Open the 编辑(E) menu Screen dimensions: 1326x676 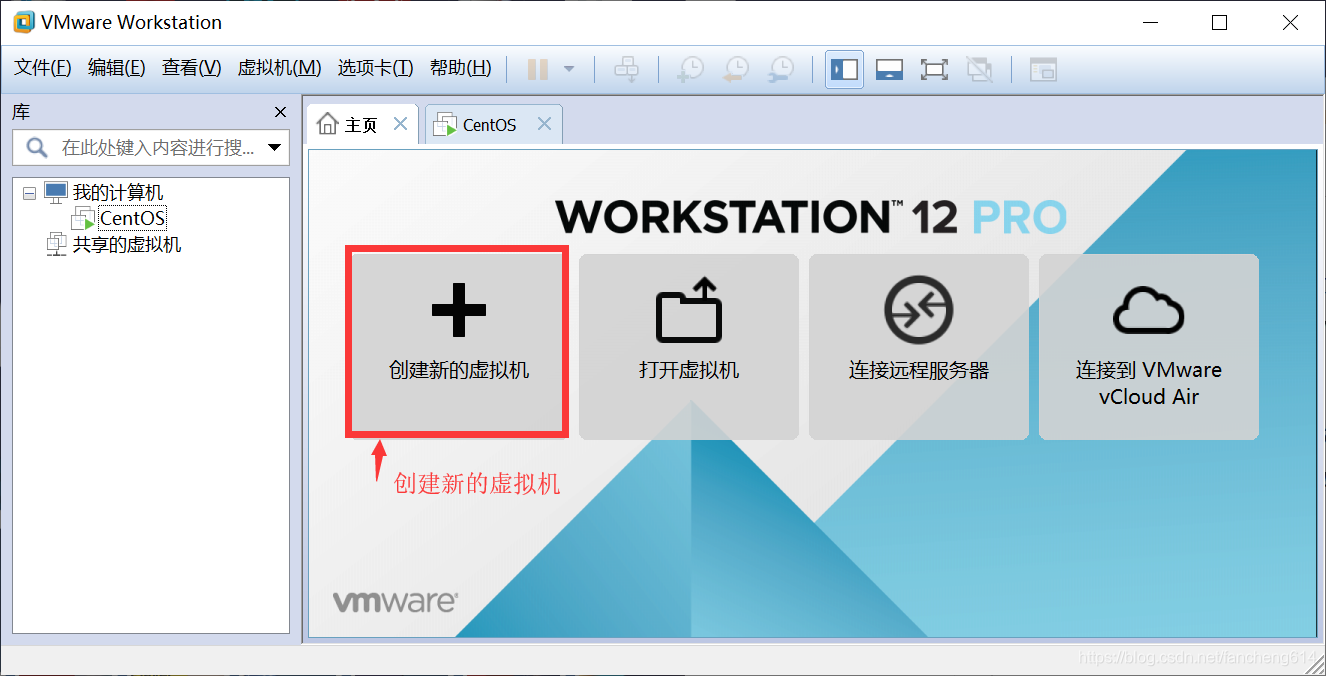click(117, 68)
